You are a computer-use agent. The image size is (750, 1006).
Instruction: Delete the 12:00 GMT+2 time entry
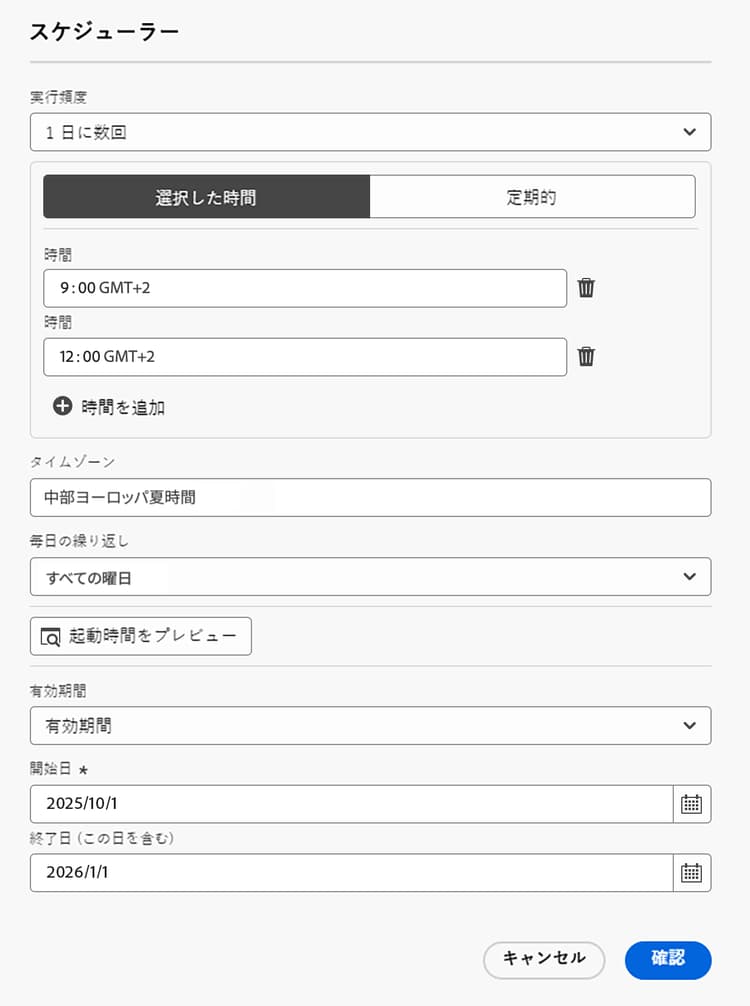point(586,356)
